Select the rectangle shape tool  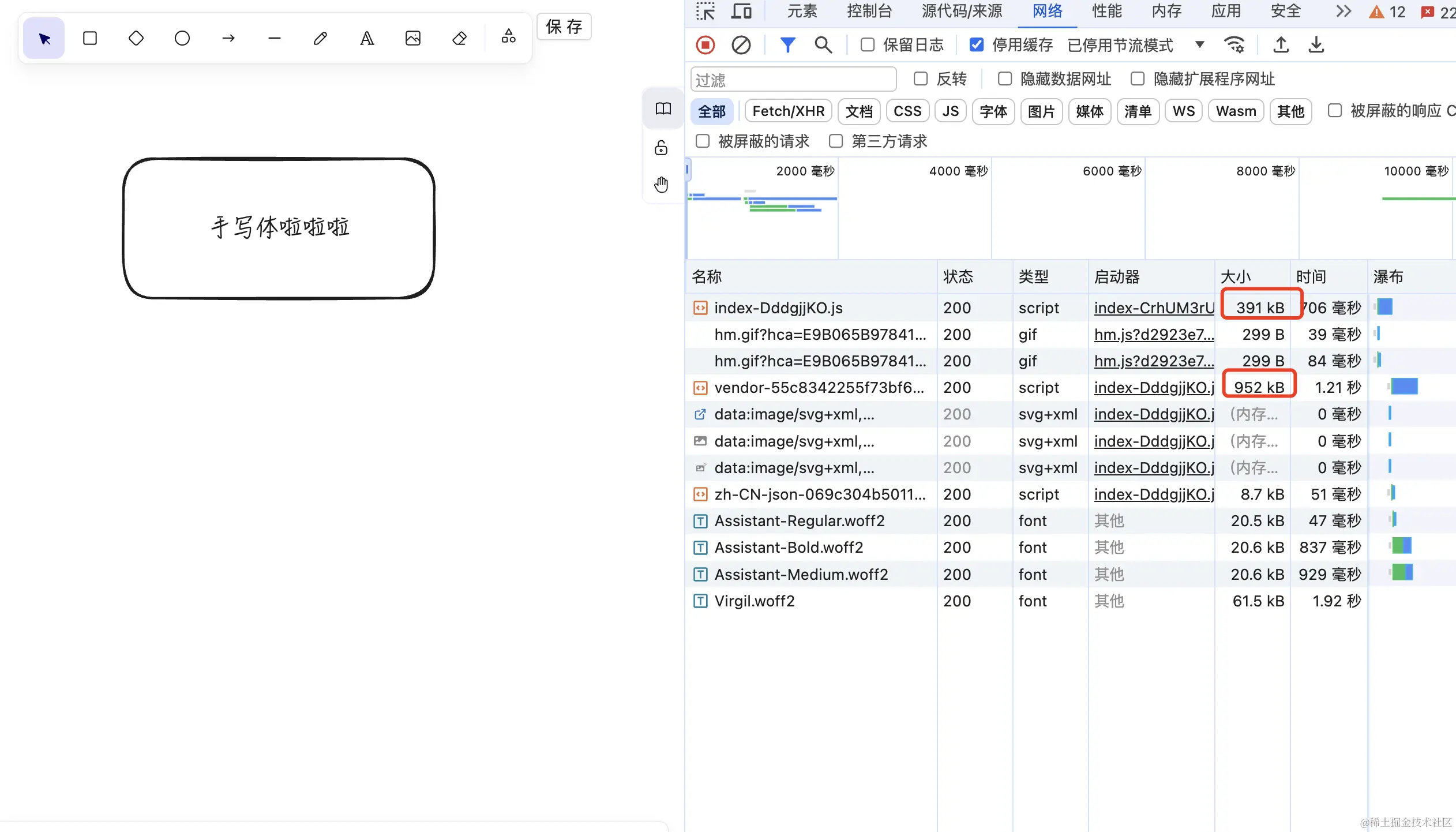coord(90,39)
